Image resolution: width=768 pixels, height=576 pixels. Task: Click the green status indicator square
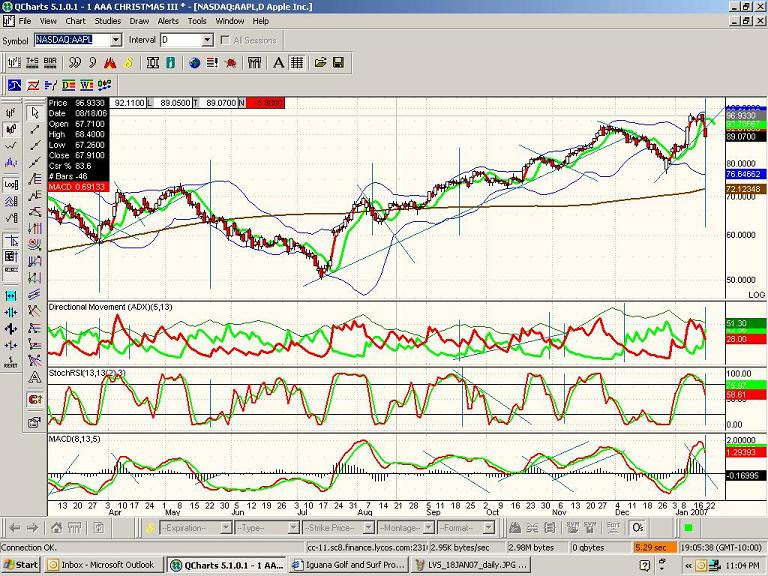(x=688, y=528)
